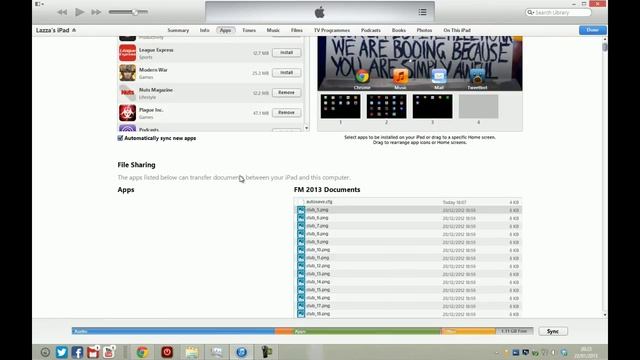The width and height of the screenshot is (640, 360).
Task: Click the Podcasts app icon in list
Action: [x=127, y=128]
